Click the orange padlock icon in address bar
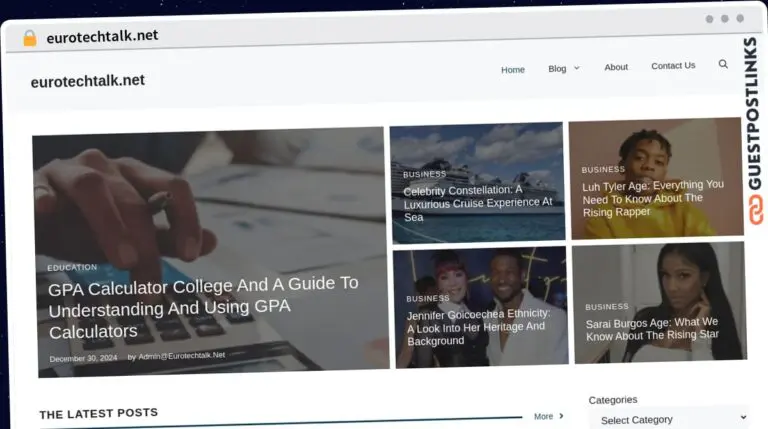The width and height of the screenshot is (768, 429). [30, 38]
